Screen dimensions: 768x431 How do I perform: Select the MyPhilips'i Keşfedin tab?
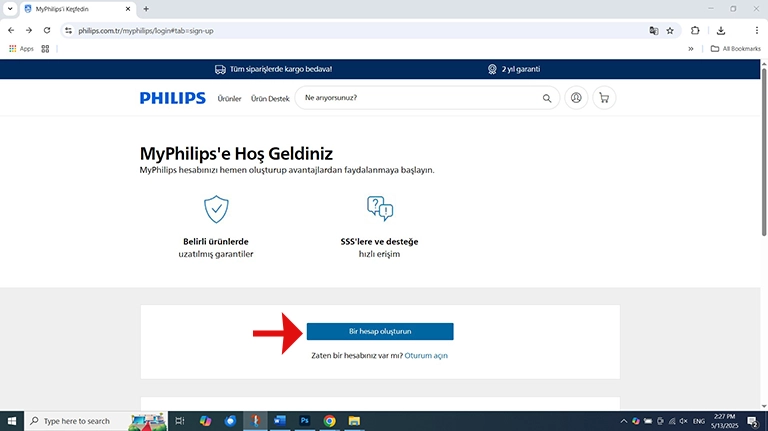tap(77, 9)
